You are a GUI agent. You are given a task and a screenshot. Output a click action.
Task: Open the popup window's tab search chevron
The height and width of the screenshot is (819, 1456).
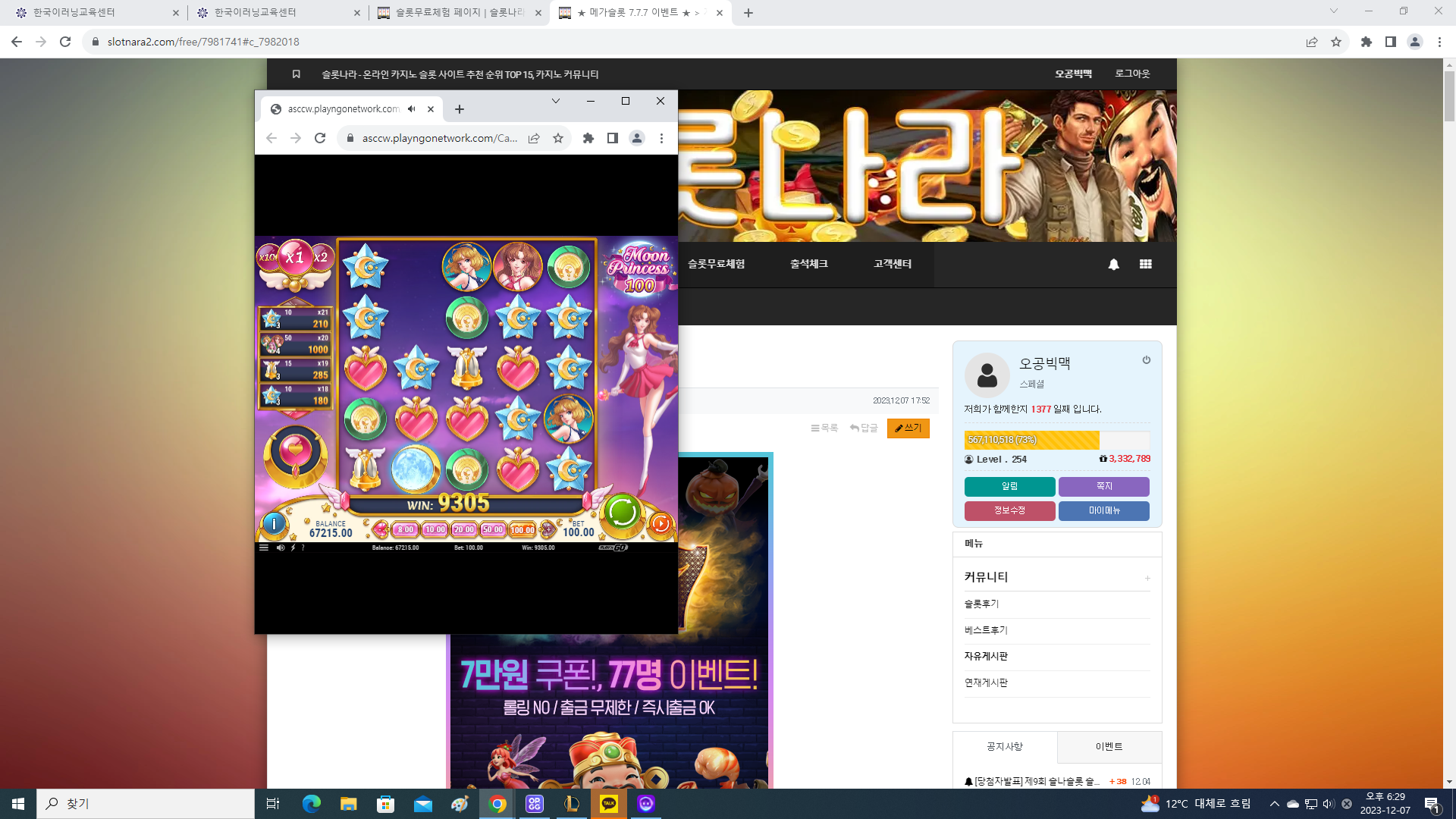556,101
